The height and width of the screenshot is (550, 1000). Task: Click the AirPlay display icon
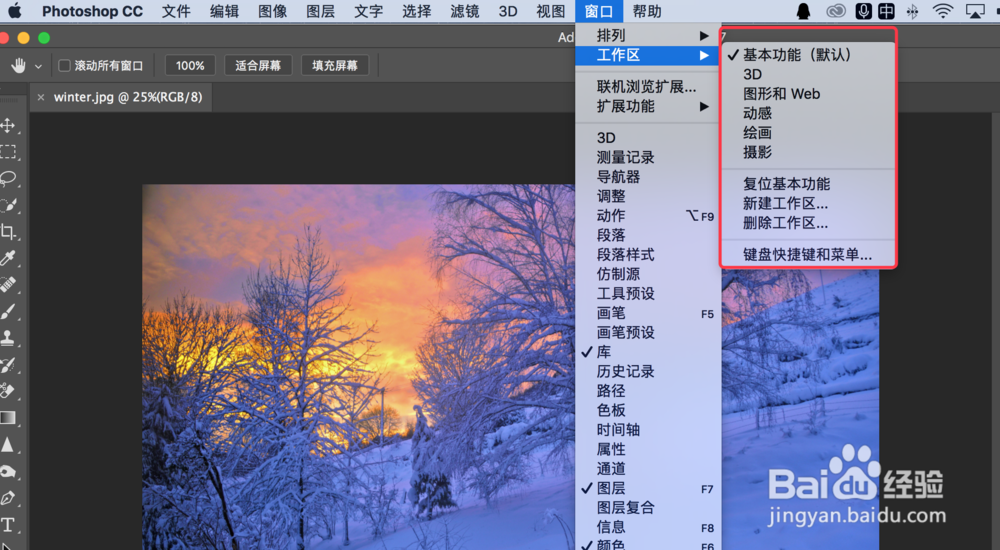tap(975, 11)
